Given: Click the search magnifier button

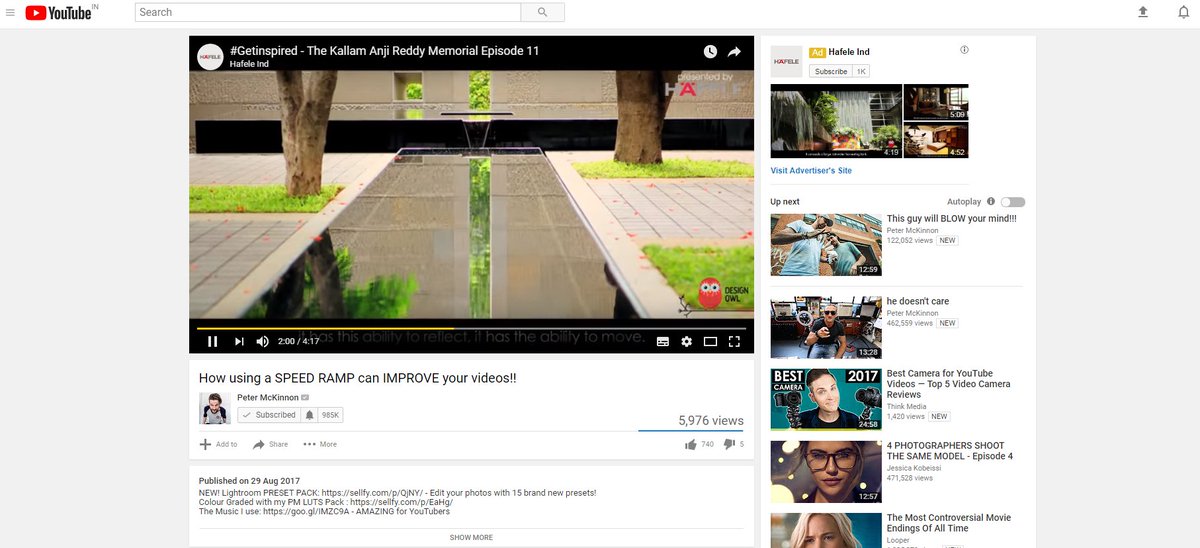Looking at the screenshot, I should (543, 12).
